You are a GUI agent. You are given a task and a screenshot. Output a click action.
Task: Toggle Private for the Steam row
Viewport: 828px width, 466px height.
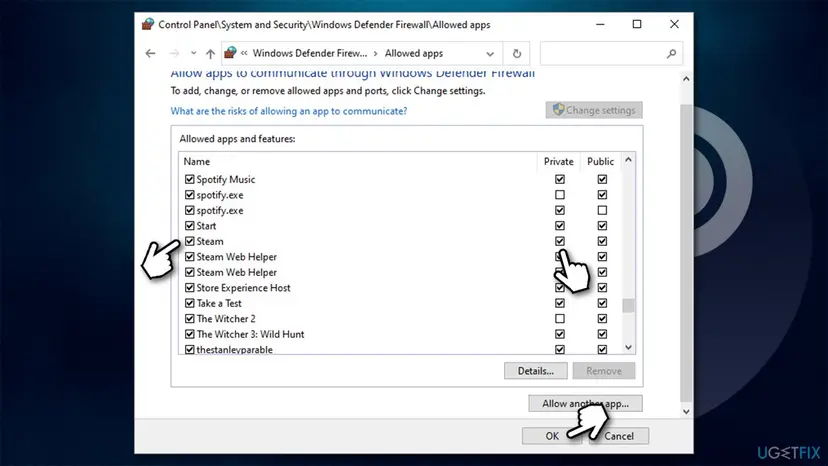[560, 241]
